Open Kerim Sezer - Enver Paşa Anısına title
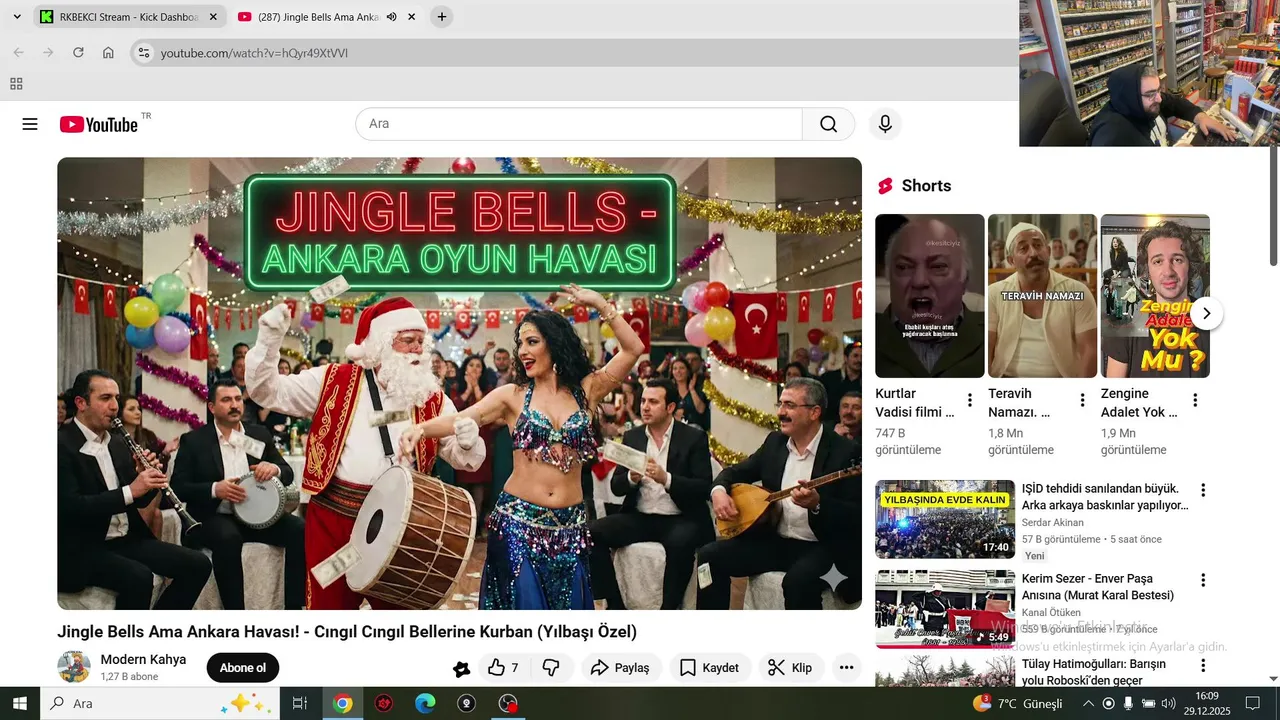This screenshot has width=1280, height=720. pos(1098,587)
